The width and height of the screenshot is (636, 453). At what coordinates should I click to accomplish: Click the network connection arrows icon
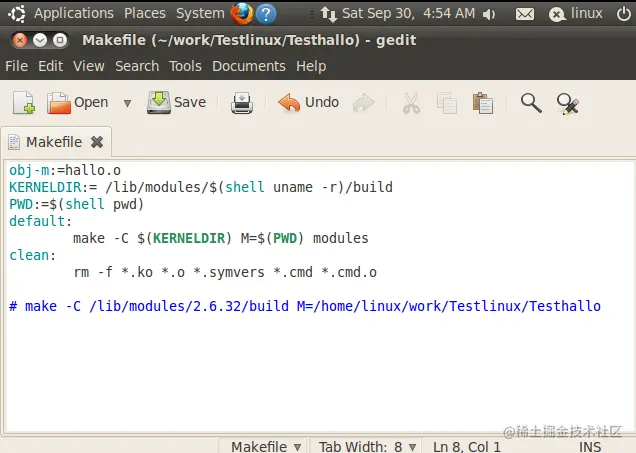point(329,14)
